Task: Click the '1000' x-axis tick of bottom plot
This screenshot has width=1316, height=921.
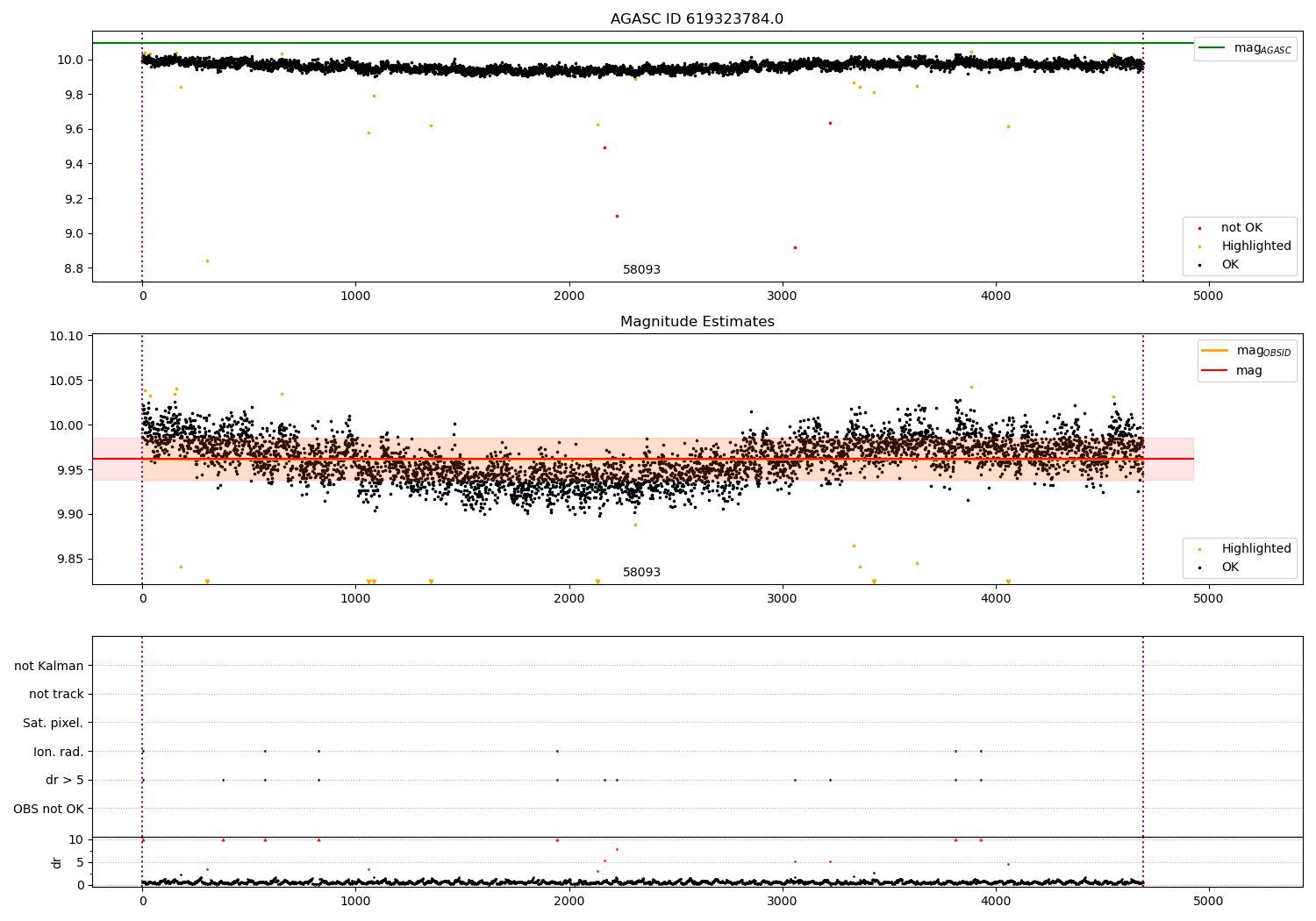Action: [355, 901]
